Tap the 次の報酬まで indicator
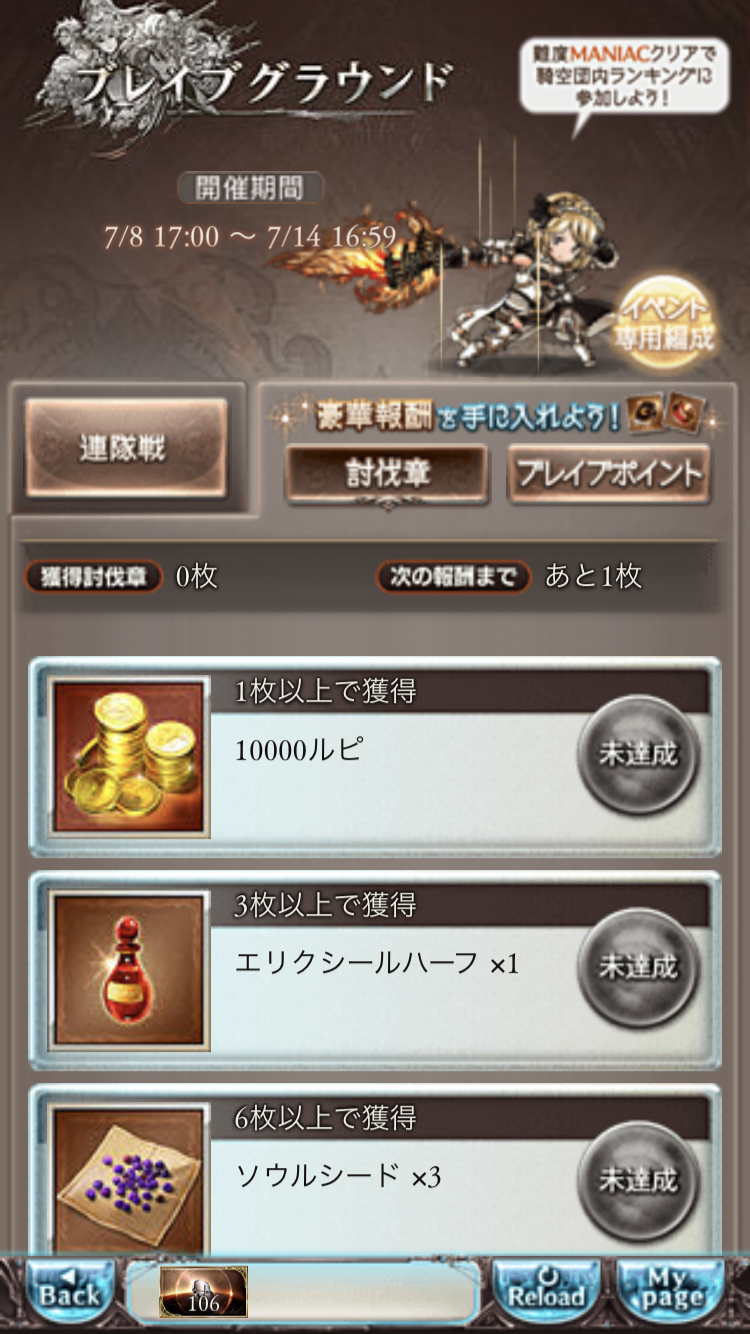 (x=453, y=576)
